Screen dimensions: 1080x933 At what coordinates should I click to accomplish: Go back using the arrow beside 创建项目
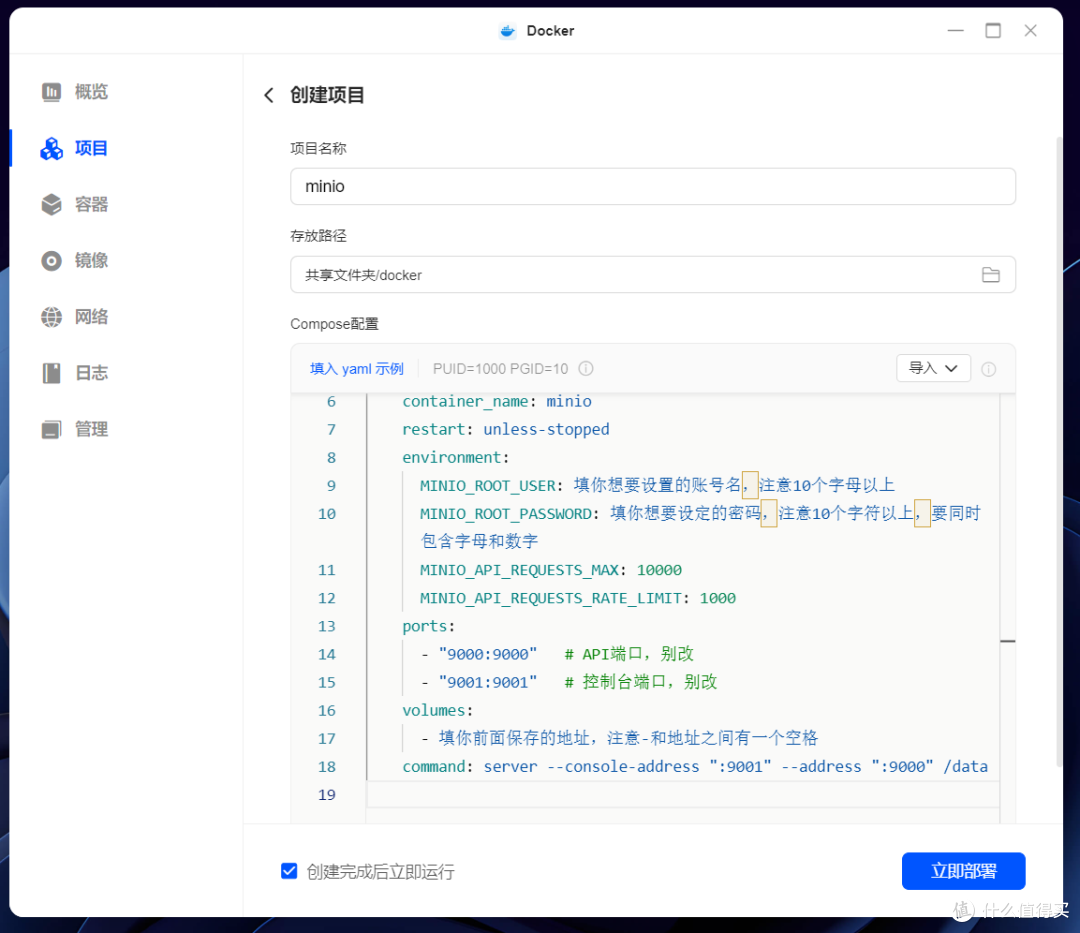269,95
